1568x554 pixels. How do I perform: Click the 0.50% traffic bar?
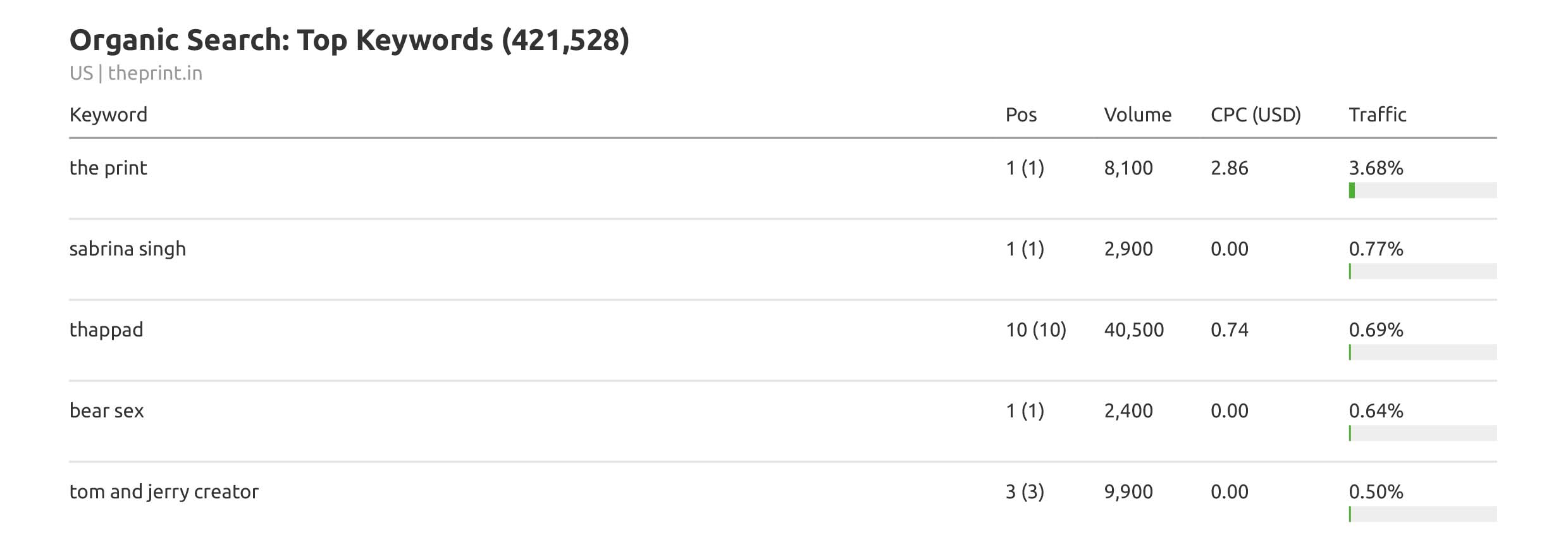click(x=1422, y=514)
